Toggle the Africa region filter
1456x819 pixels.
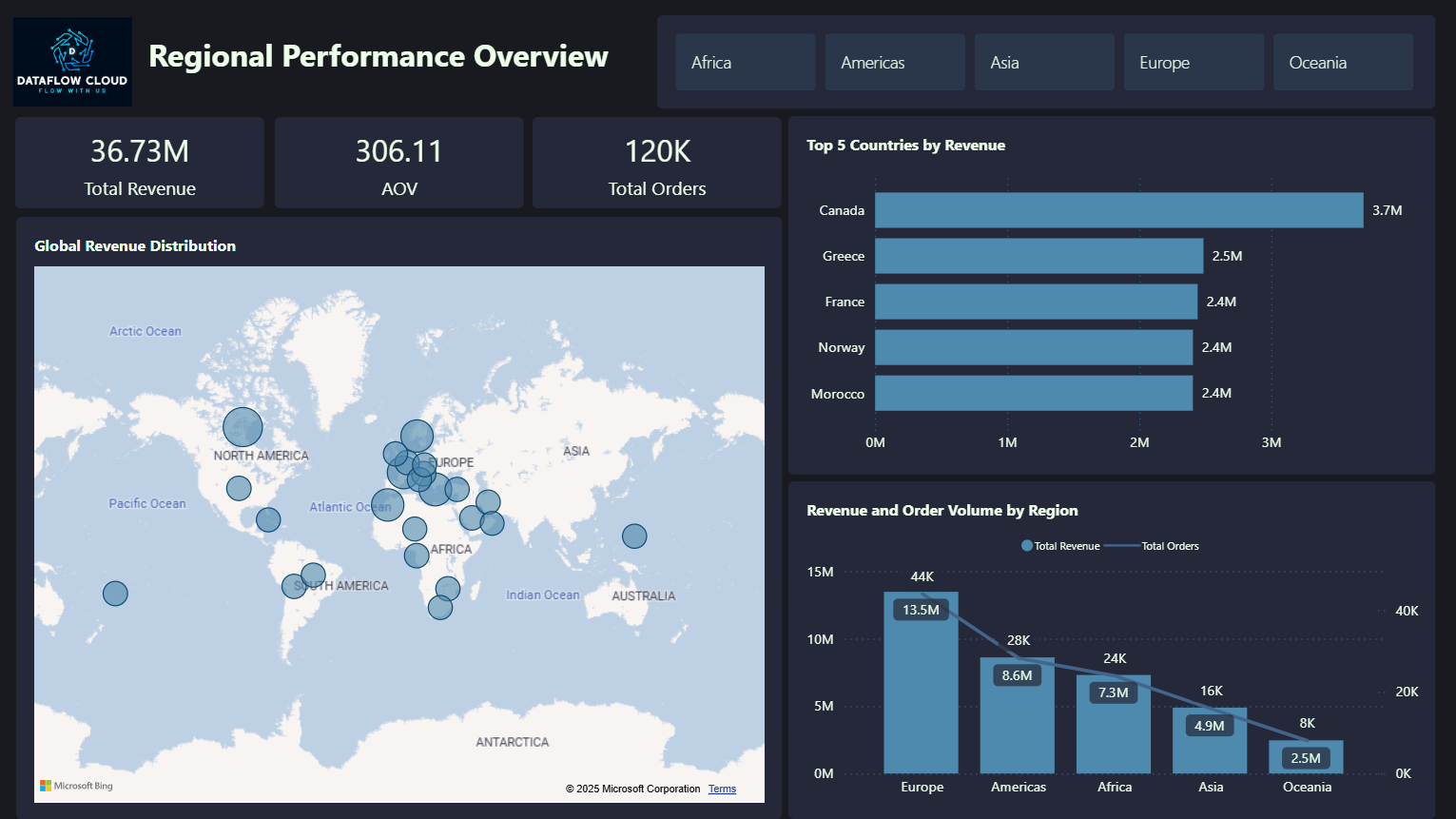click(745, 62)
